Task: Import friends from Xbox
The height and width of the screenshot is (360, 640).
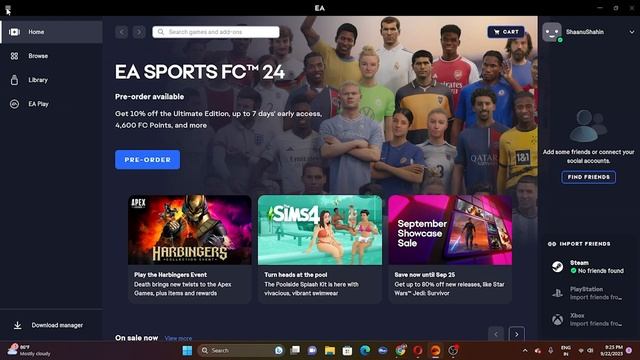Action: click(588, 320)
